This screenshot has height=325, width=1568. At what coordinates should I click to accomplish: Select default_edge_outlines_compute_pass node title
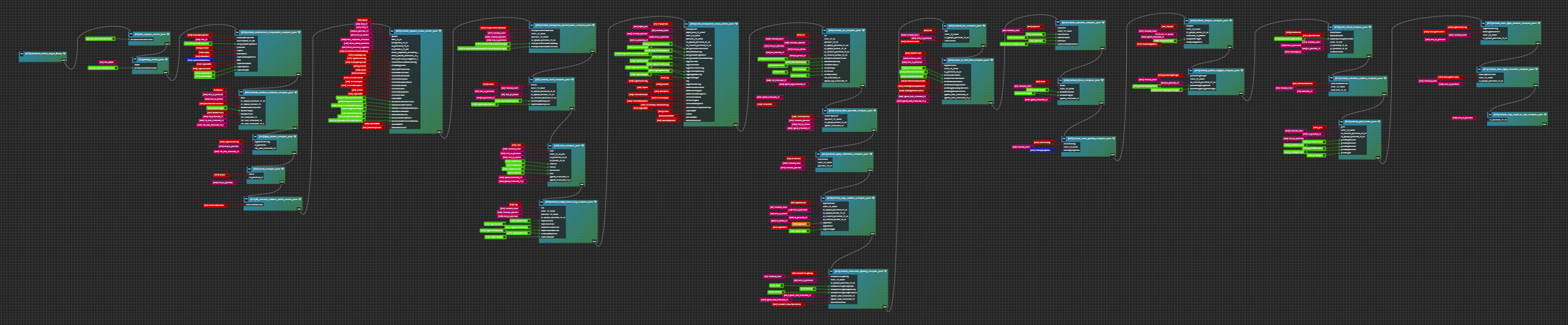click(849, 198)
